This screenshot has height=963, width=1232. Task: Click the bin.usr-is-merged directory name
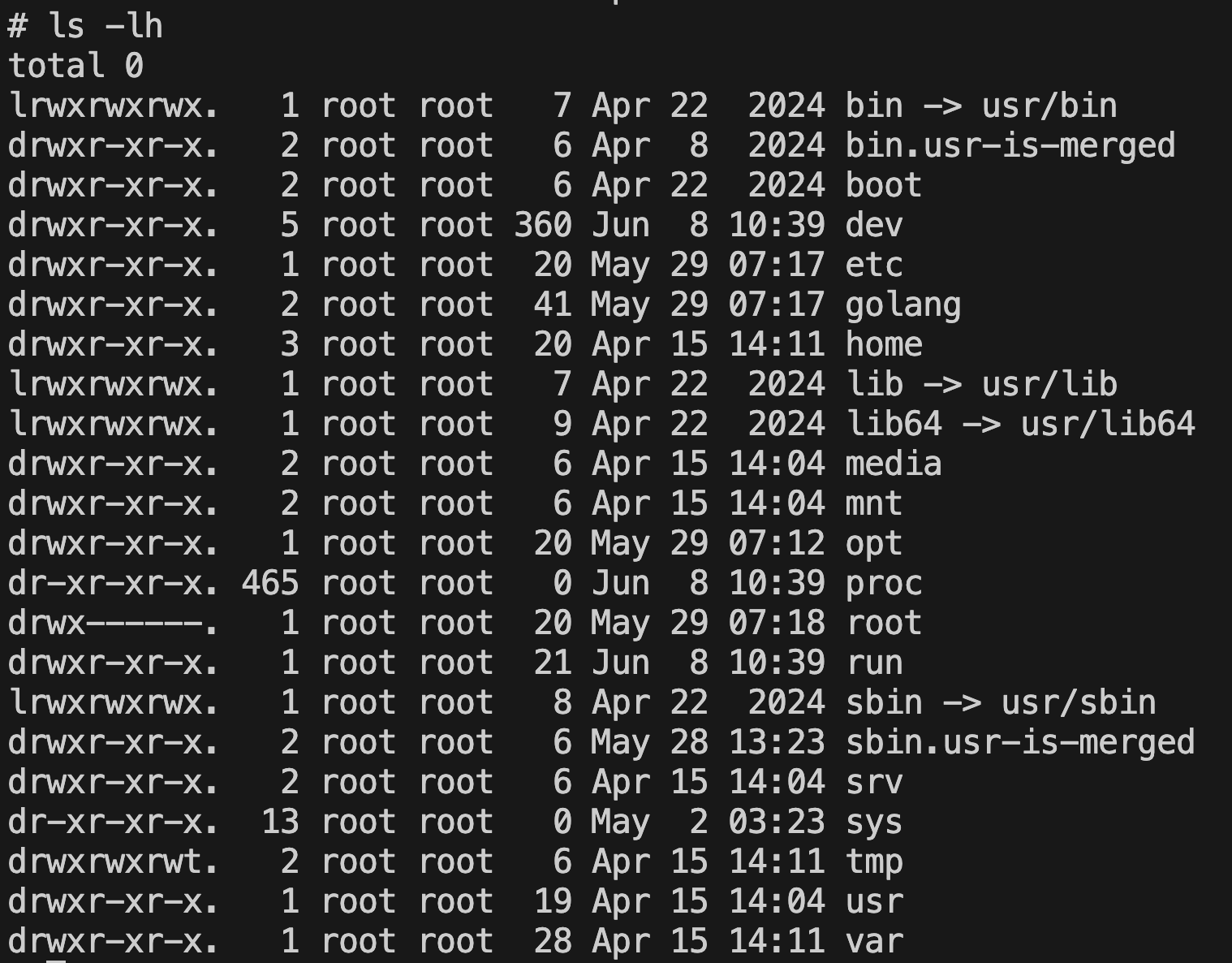[x=1010, y=146]
